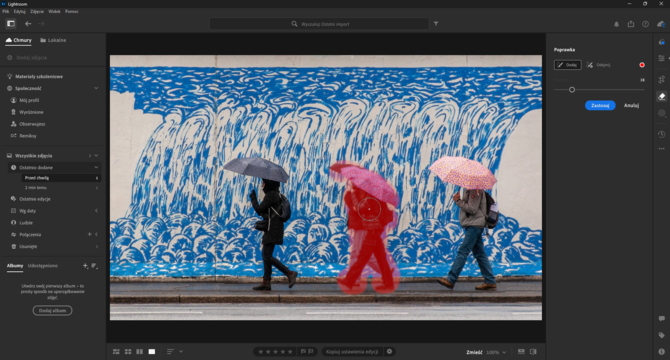
Task: Toggle the left panel visibility icon
Action: tap(11, 24)
